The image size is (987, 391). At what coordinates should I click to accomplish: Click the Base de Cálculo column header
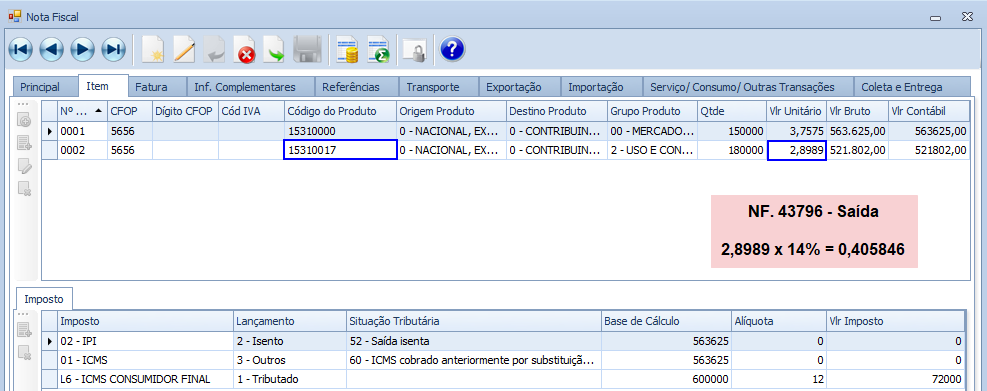coord(667,321)
